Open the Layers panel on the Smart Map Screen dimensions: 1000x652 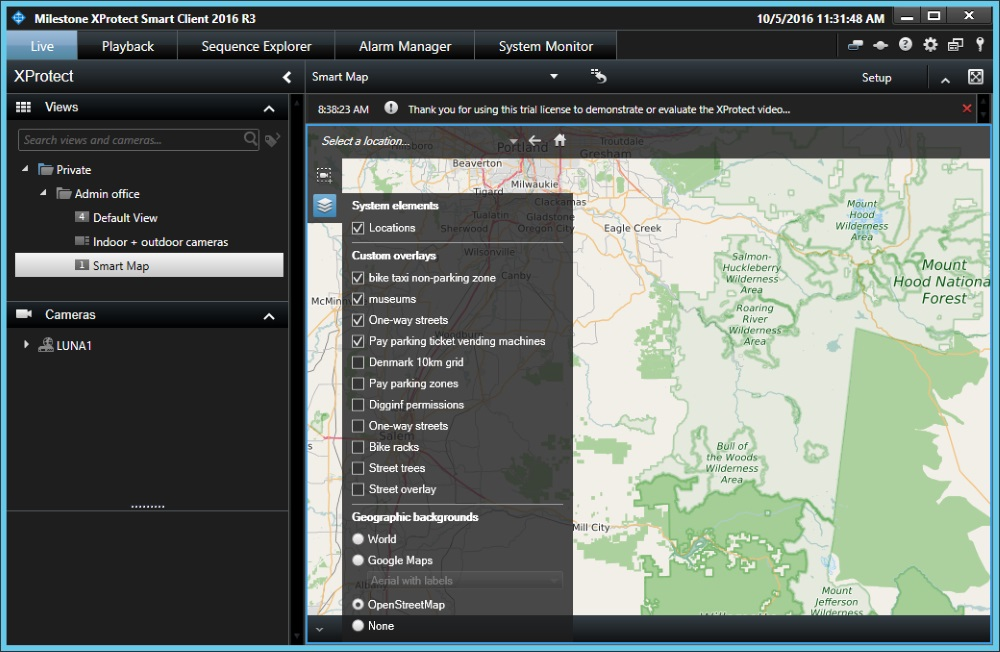pyautogui.click(x=323, y=205)
